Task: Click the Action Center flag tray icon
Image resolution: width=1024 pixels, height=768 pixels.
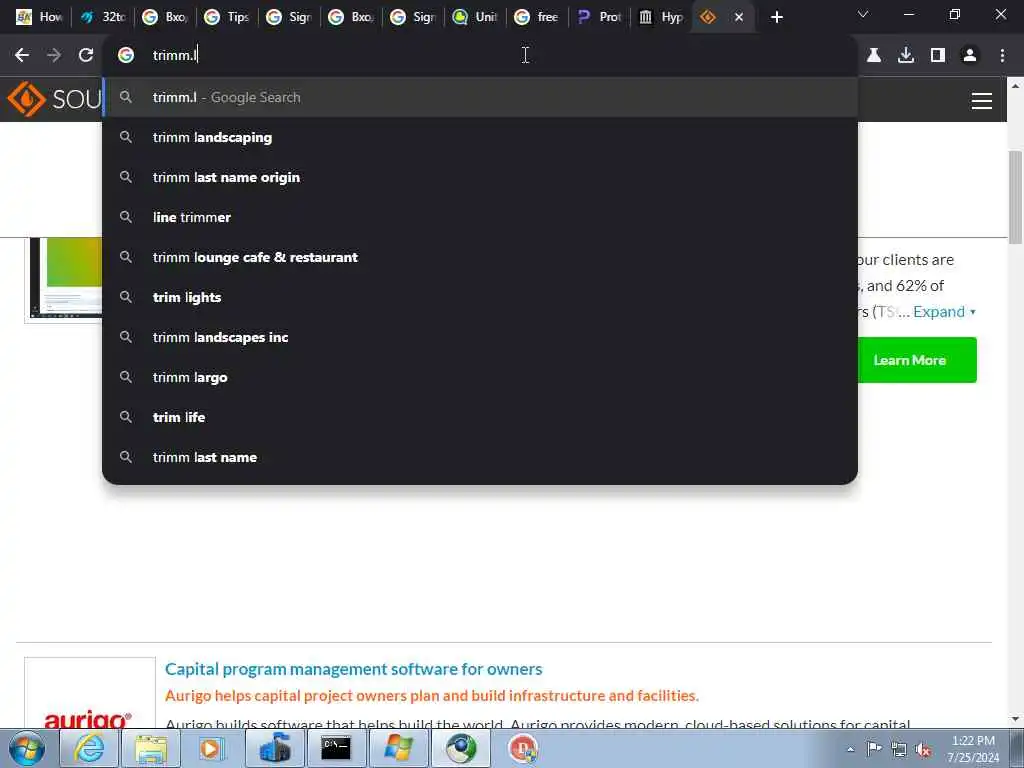Action: coord(874,749)
